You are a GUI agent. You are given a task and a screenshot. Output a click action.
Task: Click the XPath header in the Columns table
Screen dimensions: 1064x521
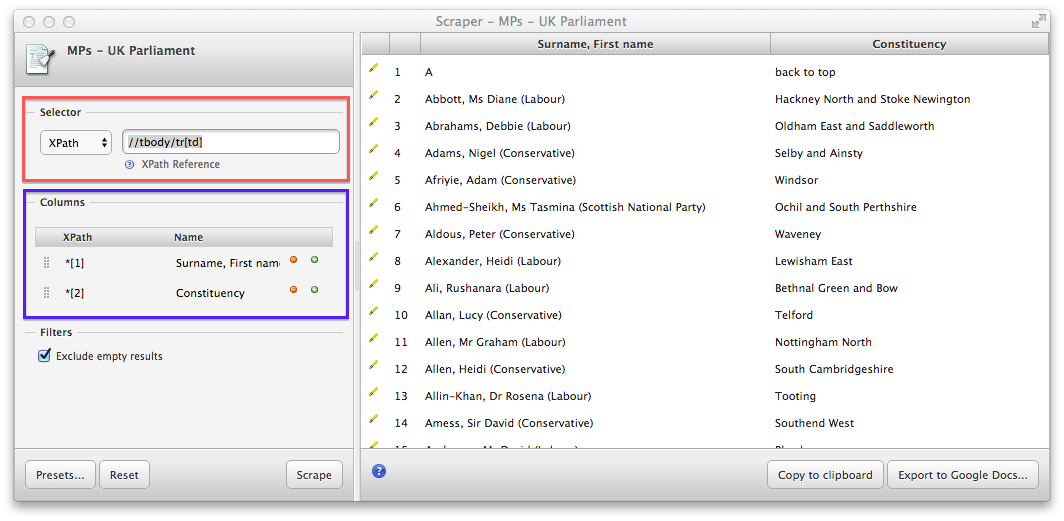tap(77, 237)
